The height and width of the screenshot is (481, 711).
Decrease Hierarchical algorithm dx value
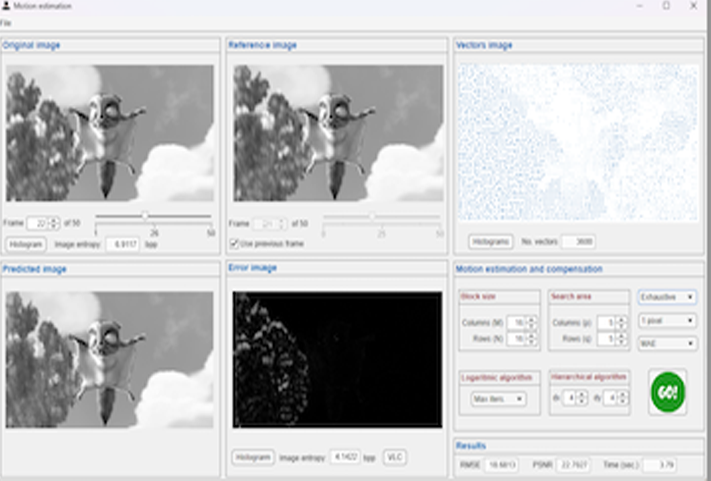point(582,401)
